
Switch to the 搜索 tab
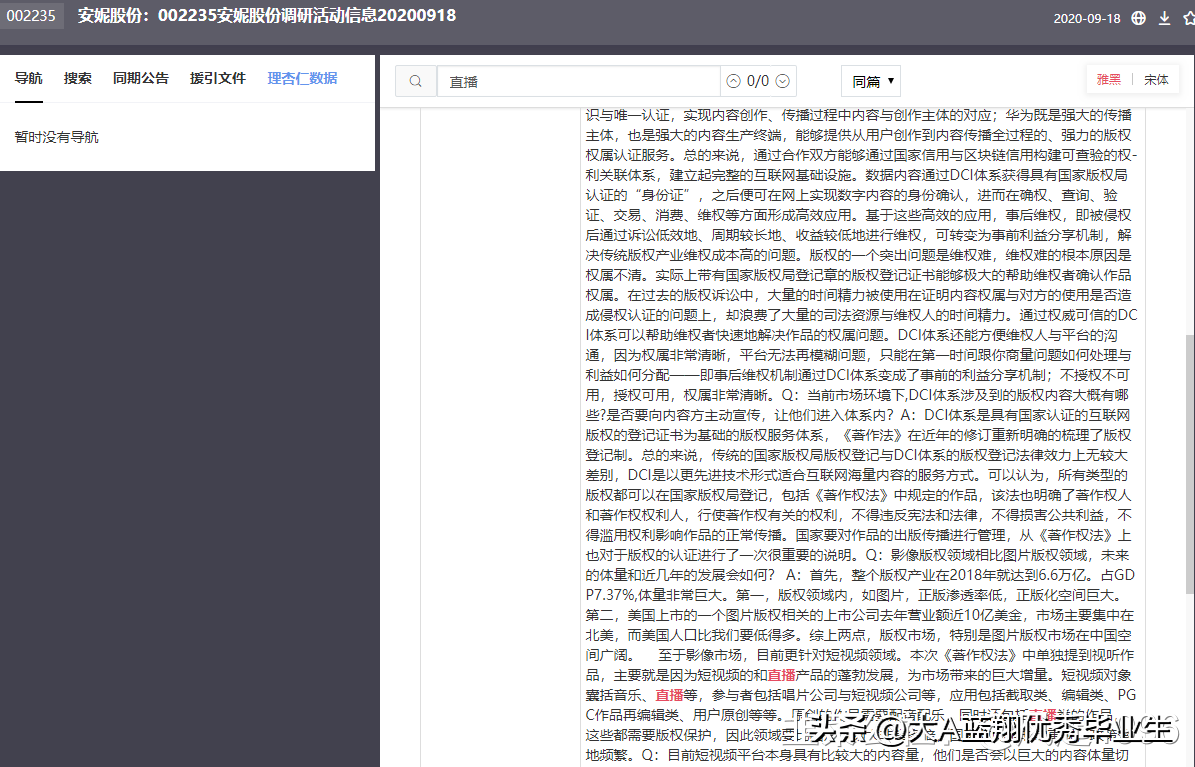tap(77, 77)
